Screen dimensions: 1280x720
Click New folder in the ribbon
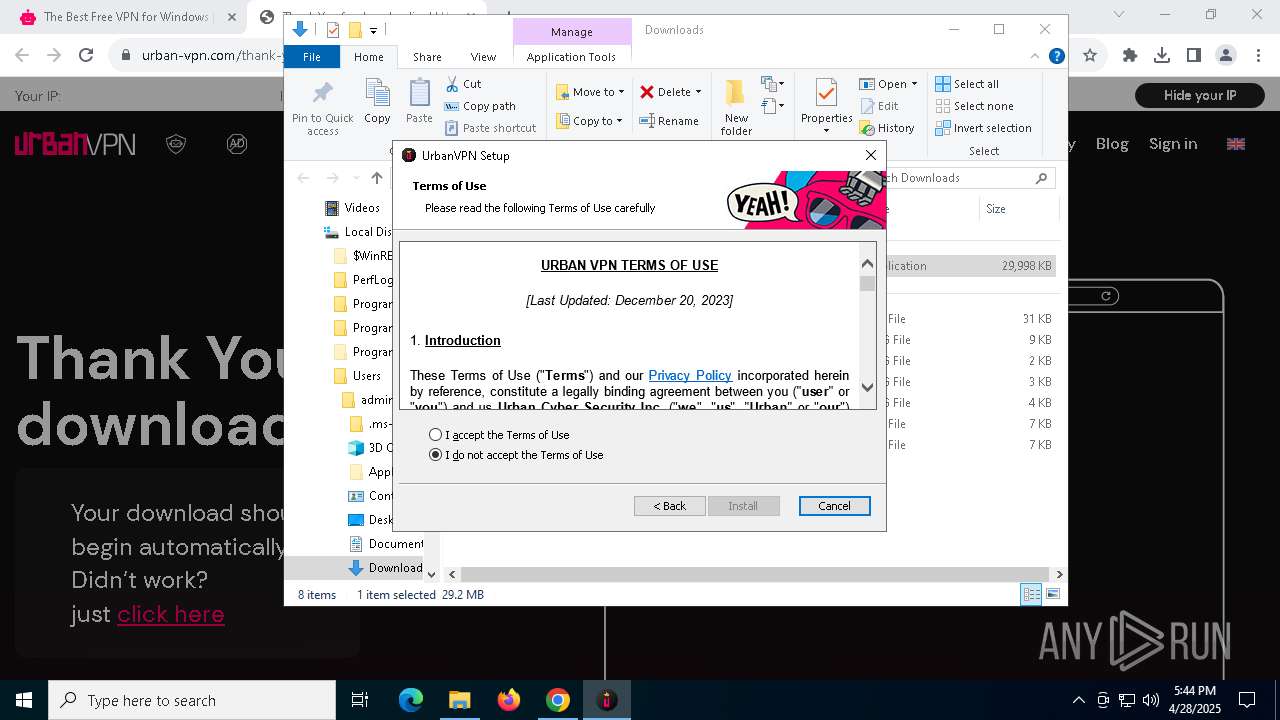(736, 108)
